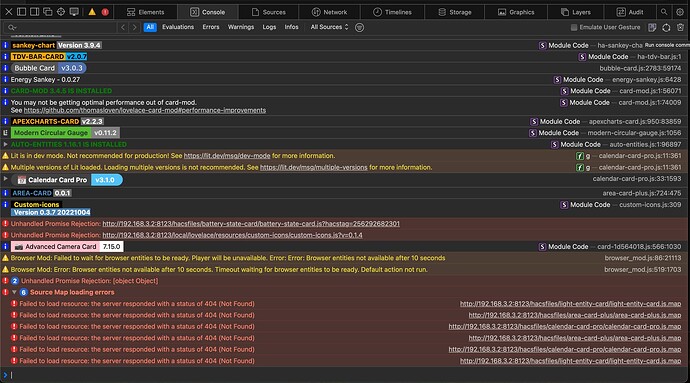Screen dimensions: 690x383
Task: Go to previous filter match arrow
Action: 123,27
